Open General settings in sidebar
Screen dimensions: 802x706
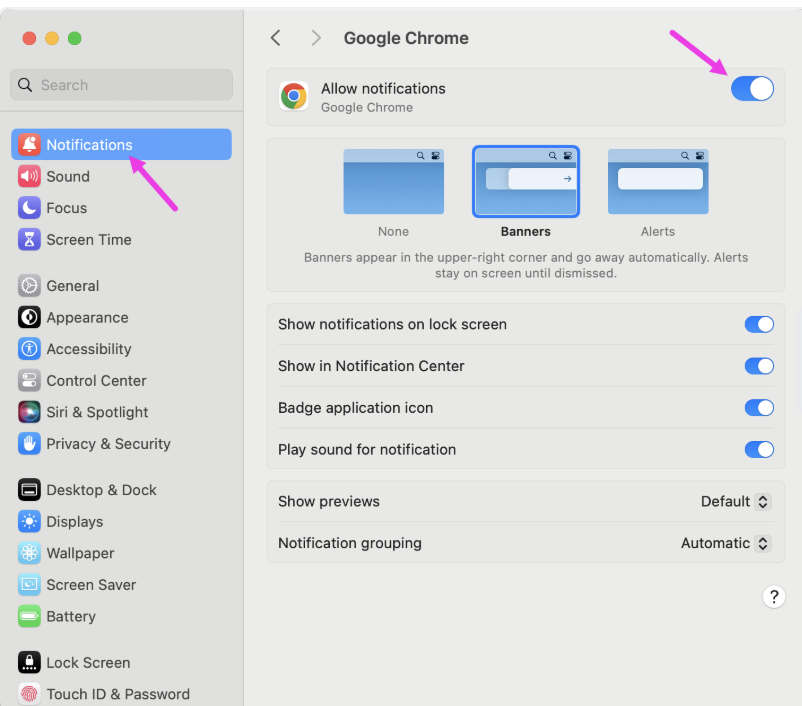pos(72,286)
